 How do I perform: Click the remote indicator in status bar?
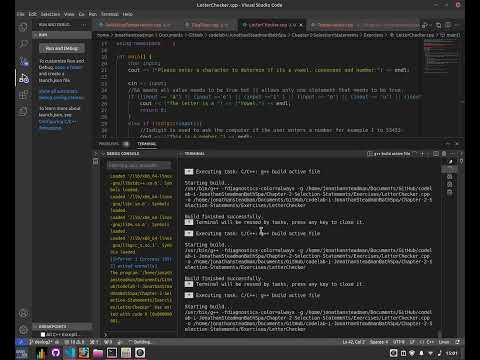coord(21,342)
